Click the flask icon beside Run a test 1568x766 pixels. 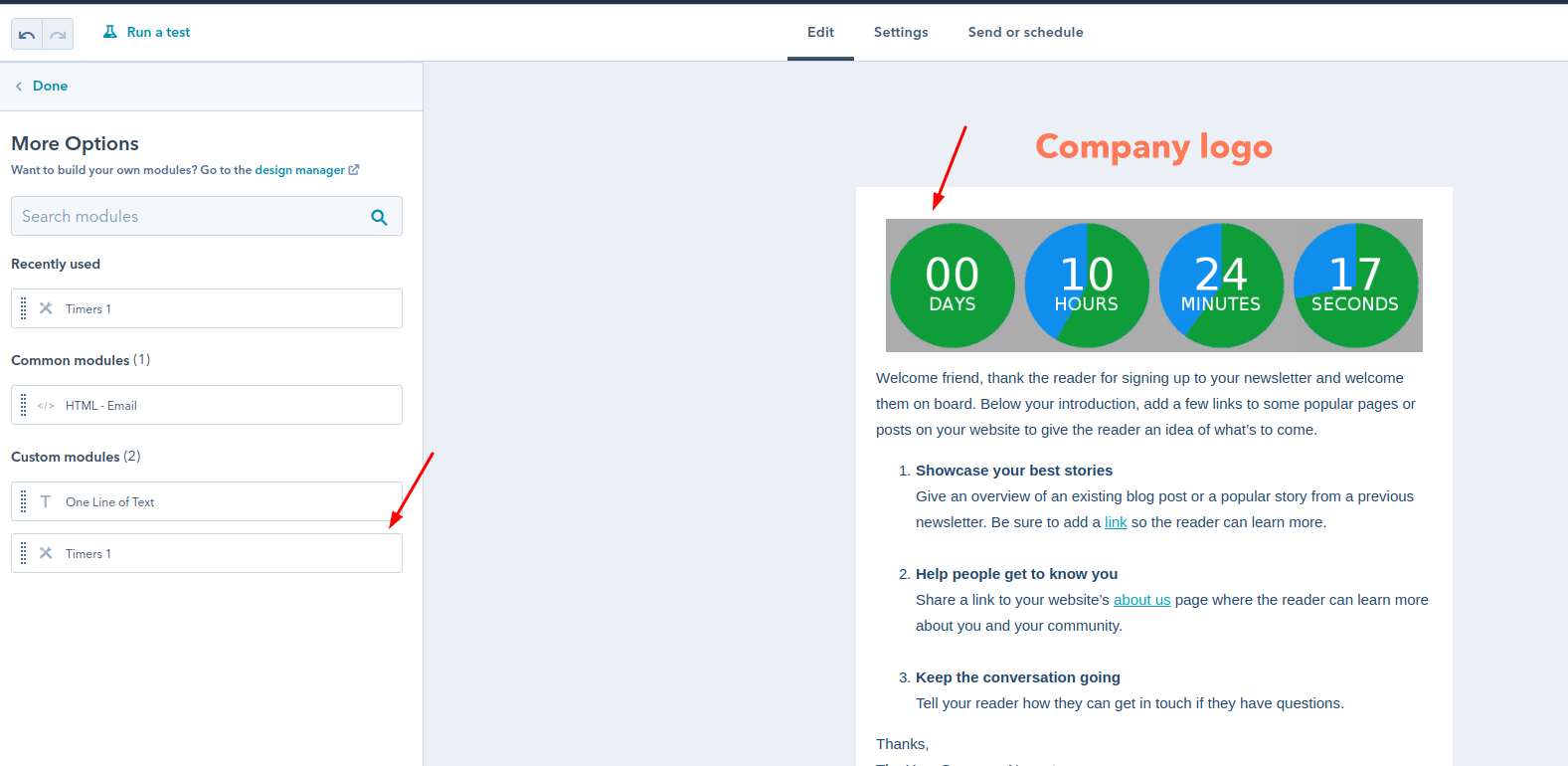pyautogui.click(x=110, y=32)
